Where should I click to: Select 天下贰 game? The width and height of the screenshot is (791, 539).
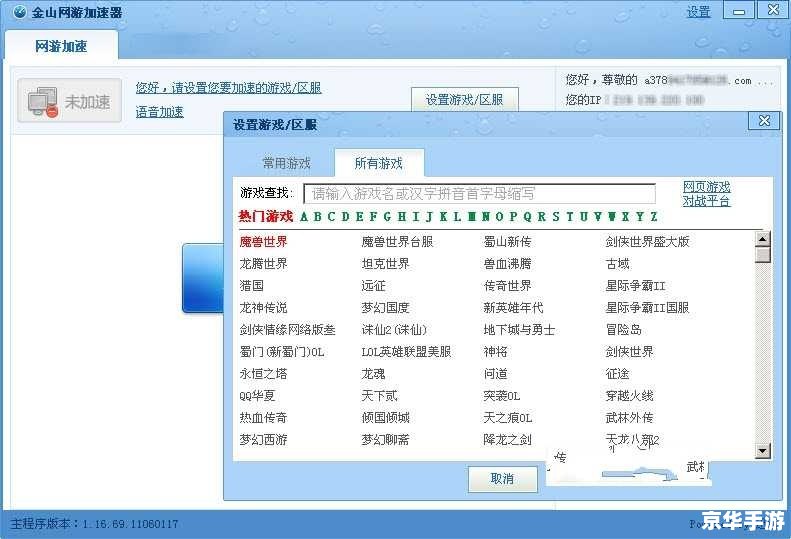click(x=379, y=396)
